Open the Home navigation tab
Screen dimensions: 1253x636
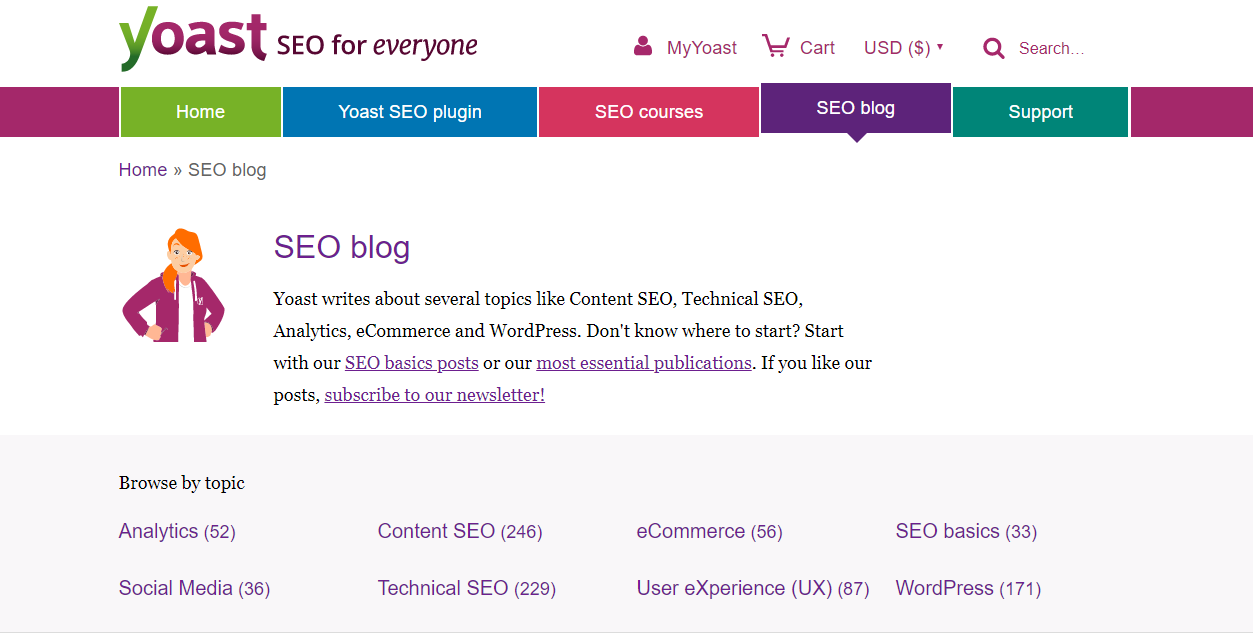pyautogui.click(x=200, y=112)
